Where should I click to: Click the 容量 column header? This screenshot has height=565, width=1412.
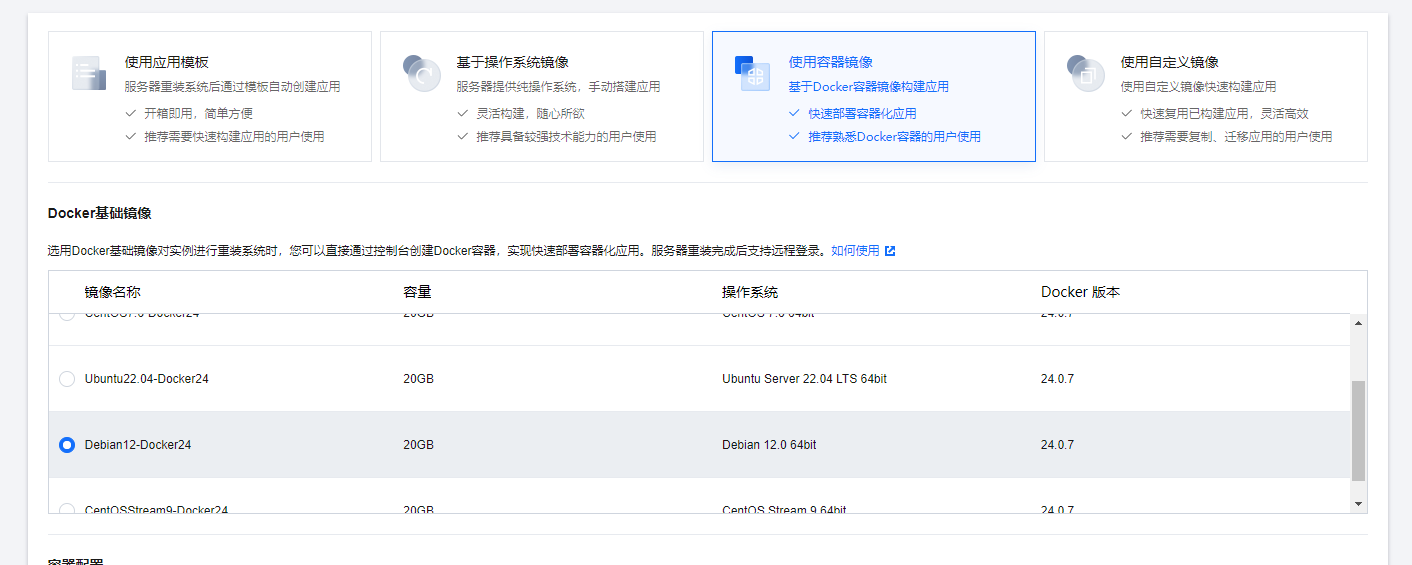[x=417, y=292]
